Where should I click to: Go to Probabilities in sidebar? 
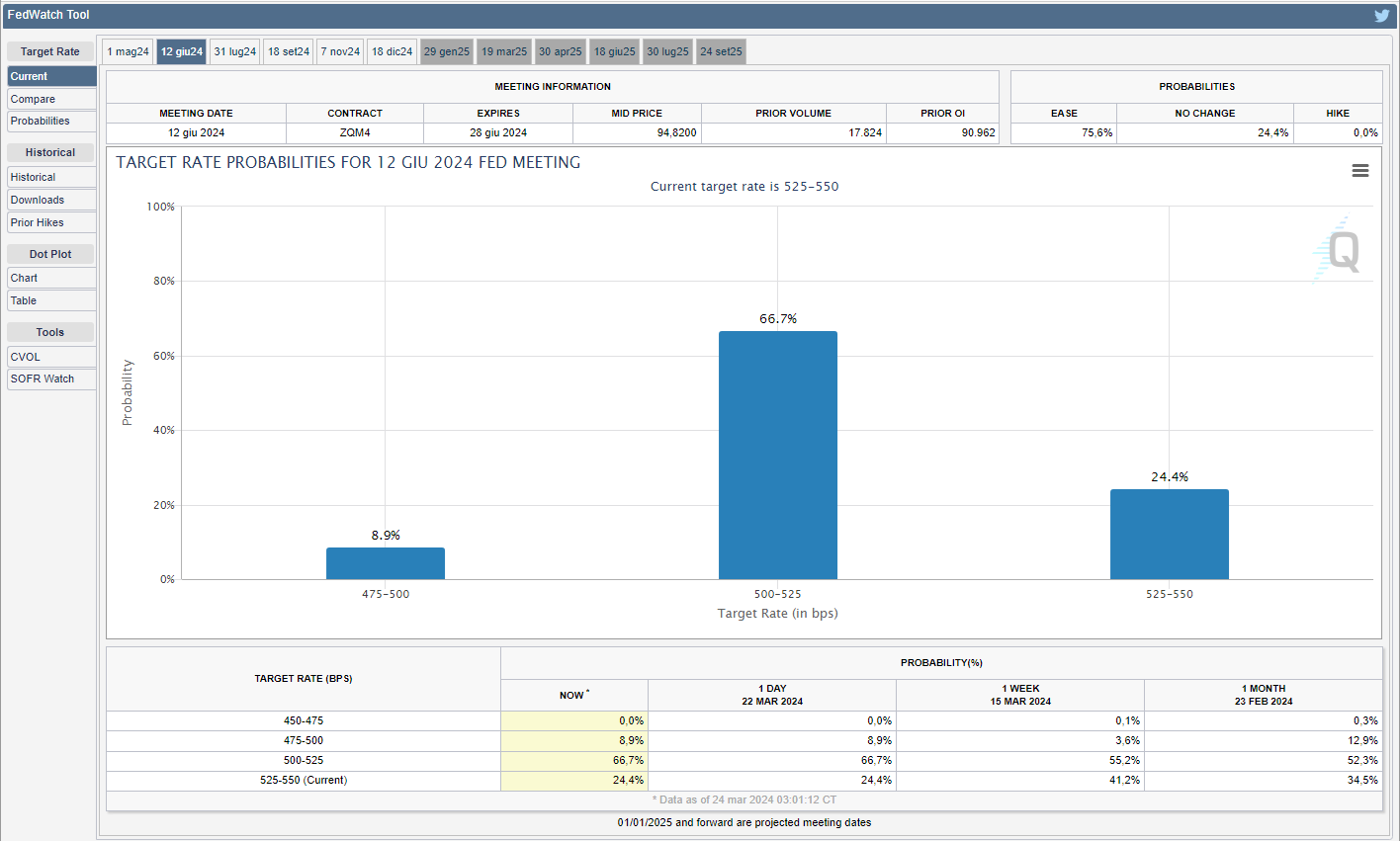tap(51, 122)
